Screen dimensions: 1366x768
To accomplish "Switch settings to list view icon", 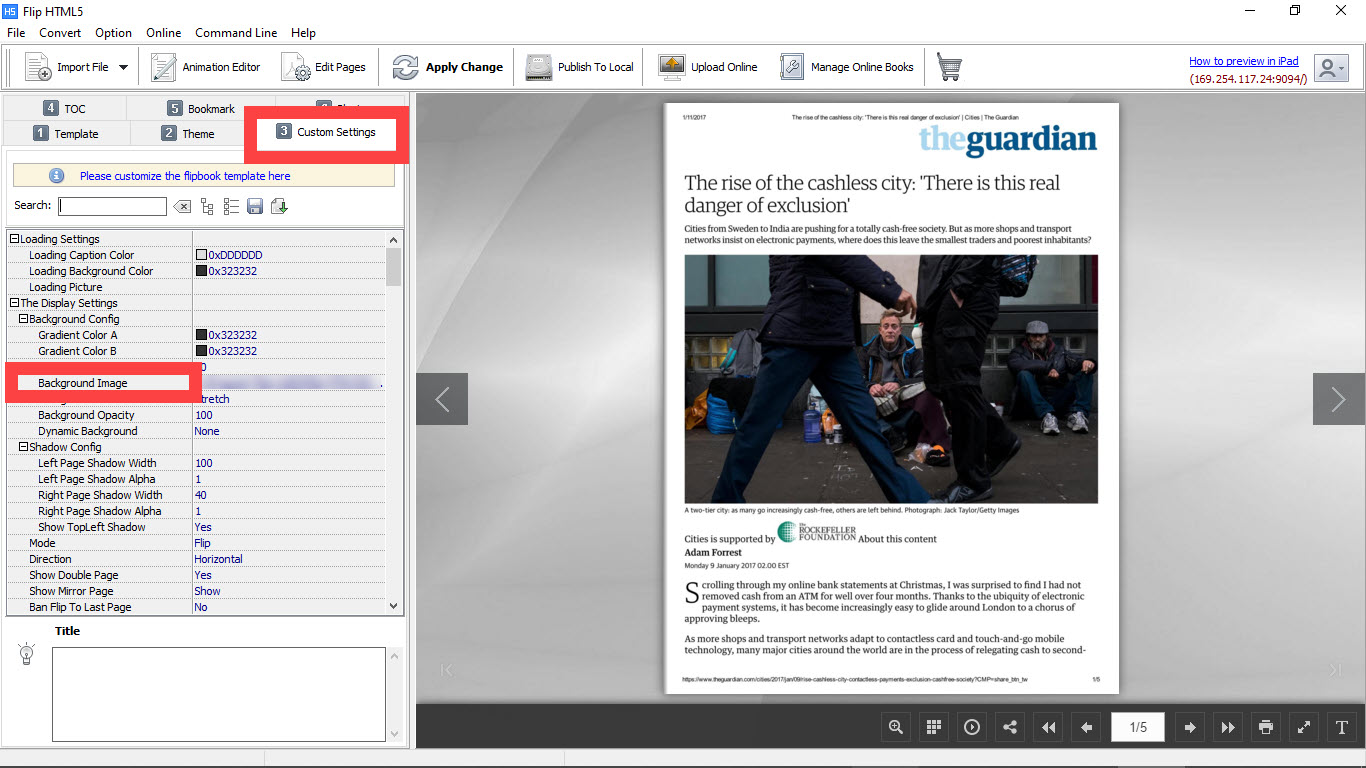I will (x=231, y=206).
